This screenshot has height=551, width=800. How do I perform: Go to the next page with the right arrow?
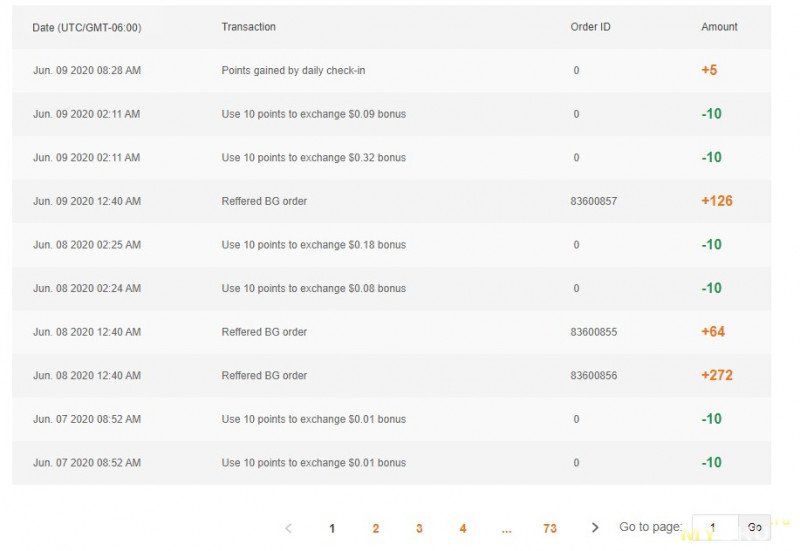tap(594, 528)
